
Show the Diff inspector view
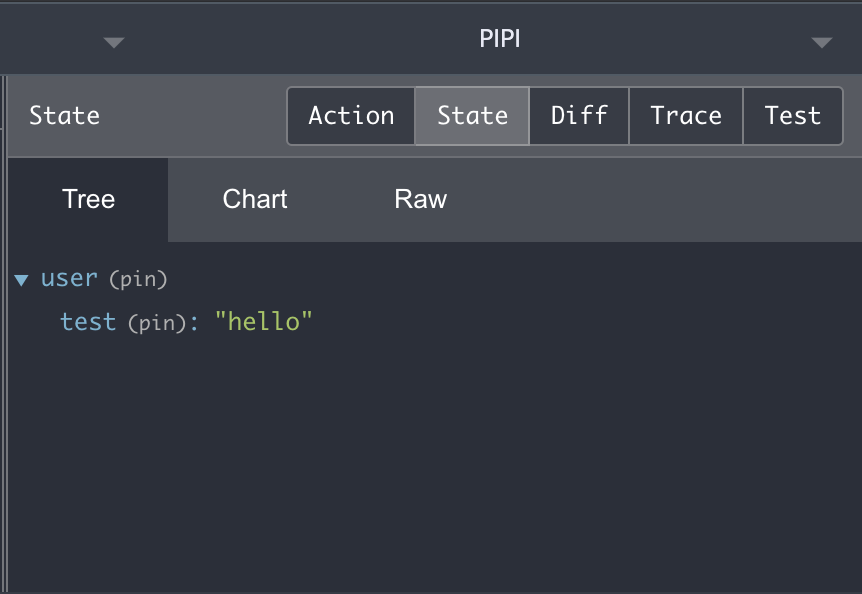point(579,116)
